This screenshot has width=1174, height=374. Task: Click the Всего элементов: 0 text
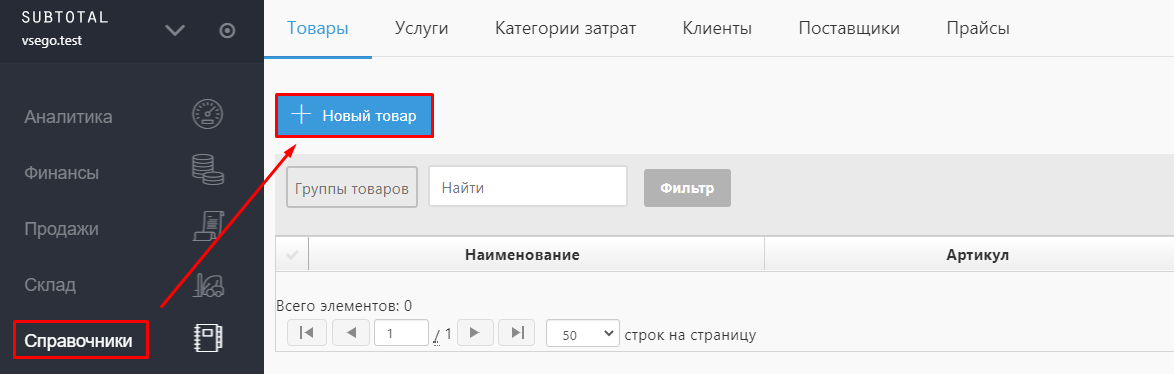click(x=344, y=306)
